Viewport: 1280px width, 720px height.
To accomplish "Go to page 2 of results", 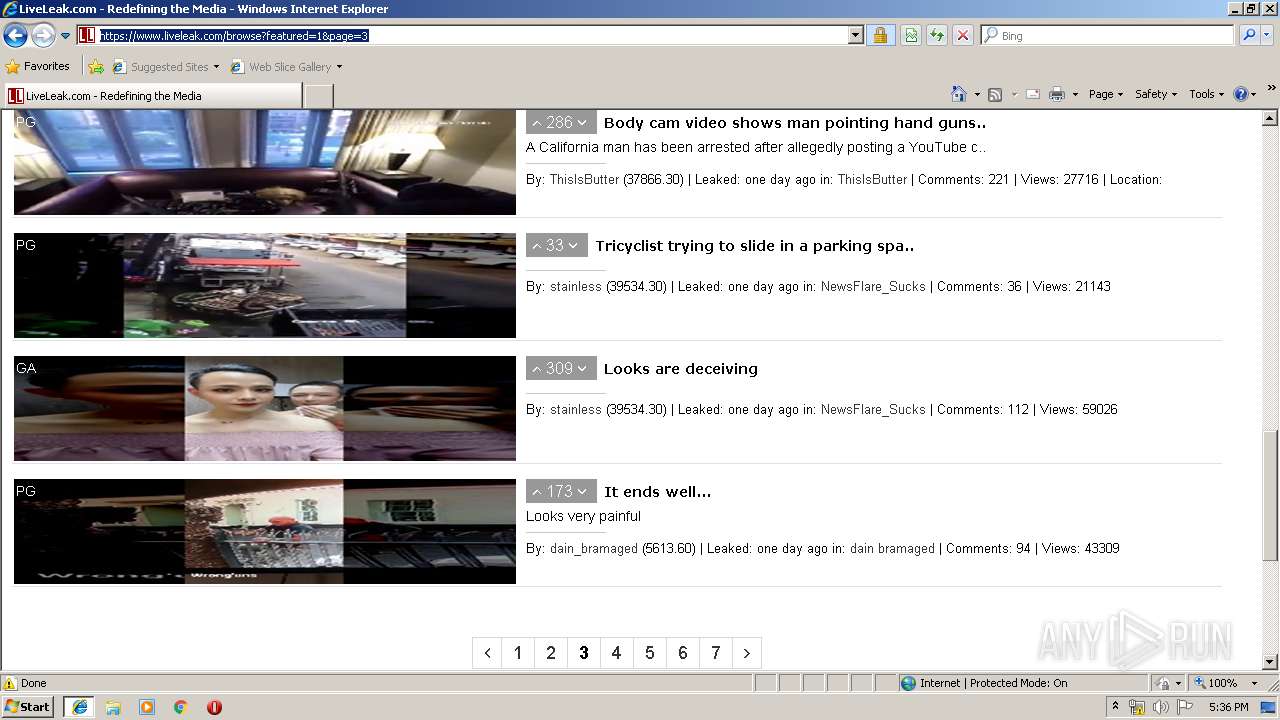I will click(x=551, y=653).
